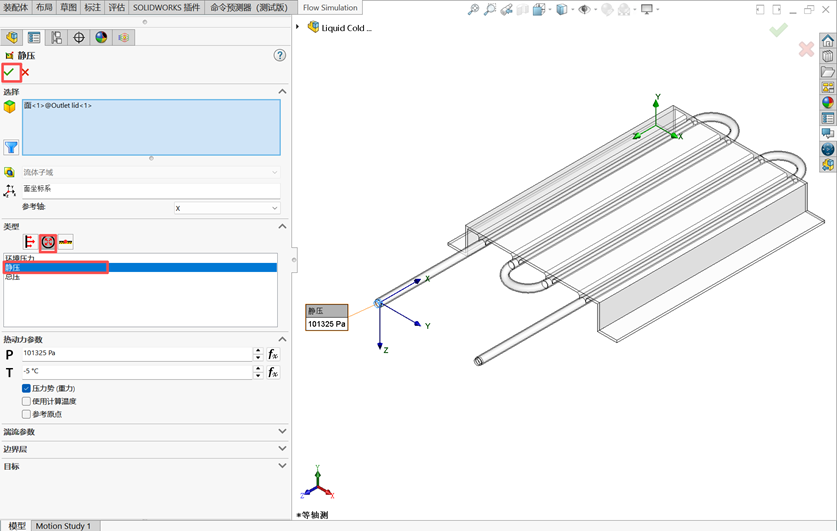Open the SOLIDWORKS 插件 tab
Image resolution: width=837 pixels, height=531 pixels.
[167, 7]
